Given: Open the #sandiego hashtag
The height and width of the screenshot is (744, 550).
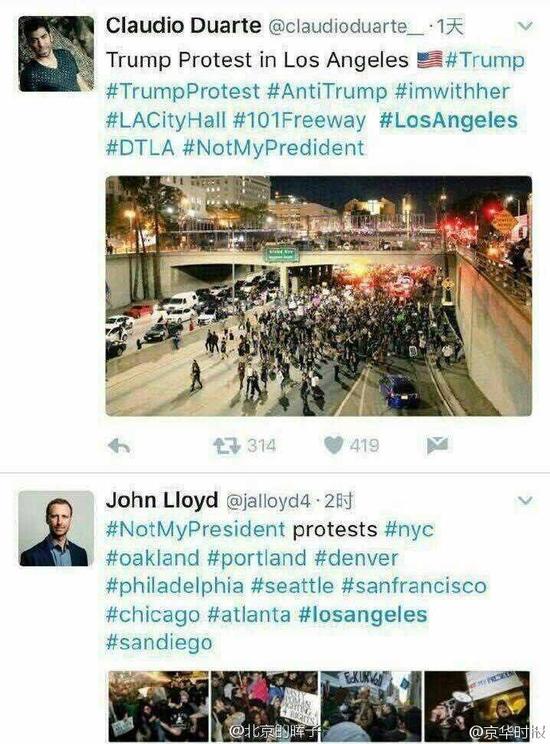Looking at the screenshot, I should click(x=159, y=643).
